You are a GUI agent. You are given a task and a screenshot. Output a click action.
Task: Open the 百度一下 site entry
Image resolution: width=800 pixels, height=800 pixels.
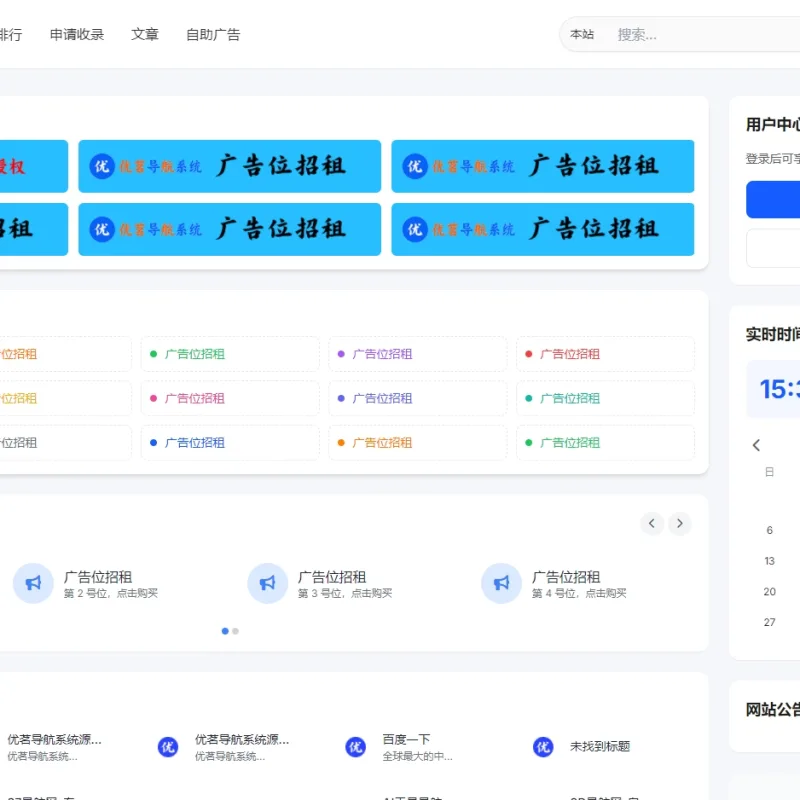(406, 739)
